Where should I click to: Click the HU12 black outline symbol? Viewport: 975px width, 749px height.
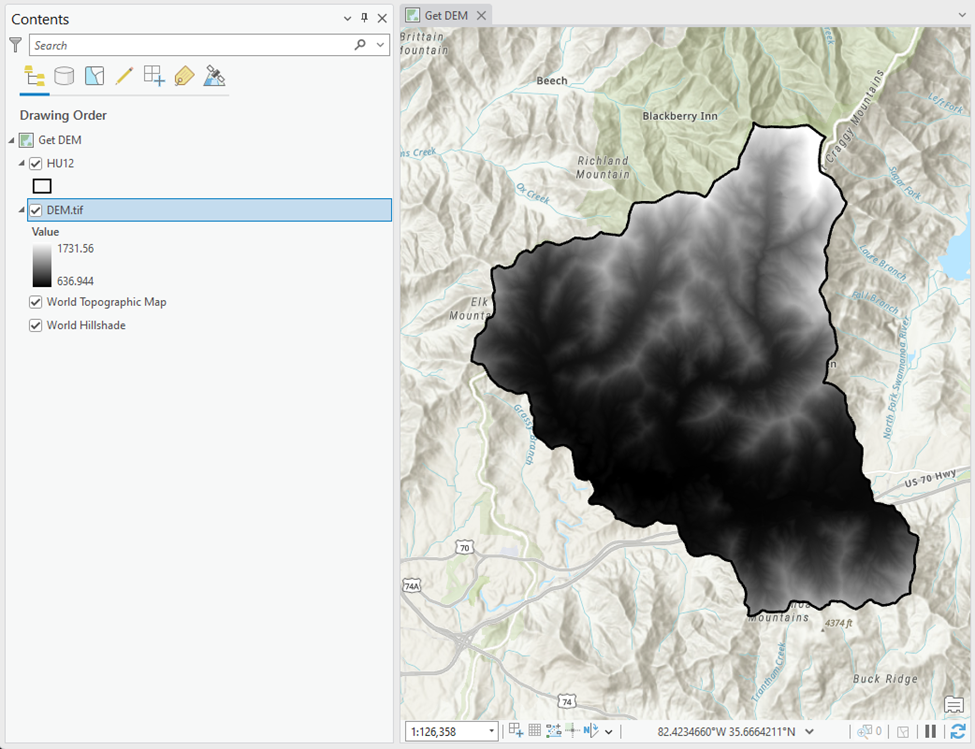pyautogui.click(x=42, y=186)
